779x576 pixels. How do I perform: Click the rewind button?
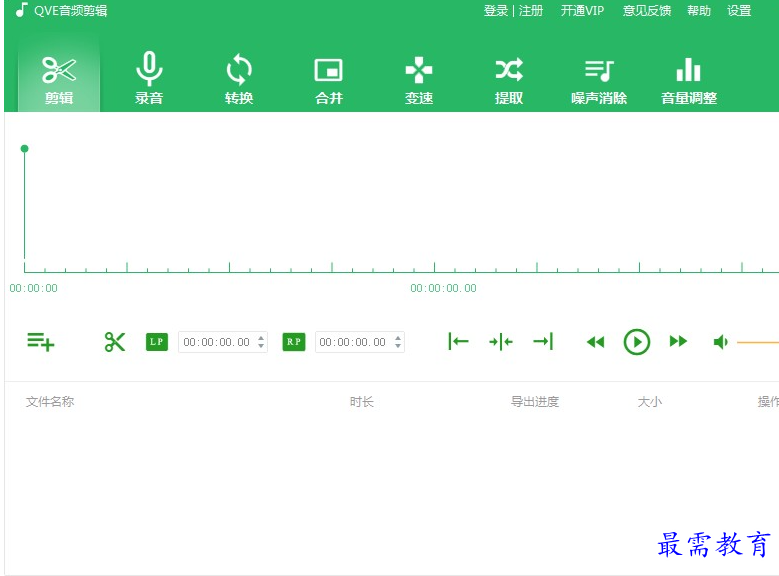pos(595,342)
